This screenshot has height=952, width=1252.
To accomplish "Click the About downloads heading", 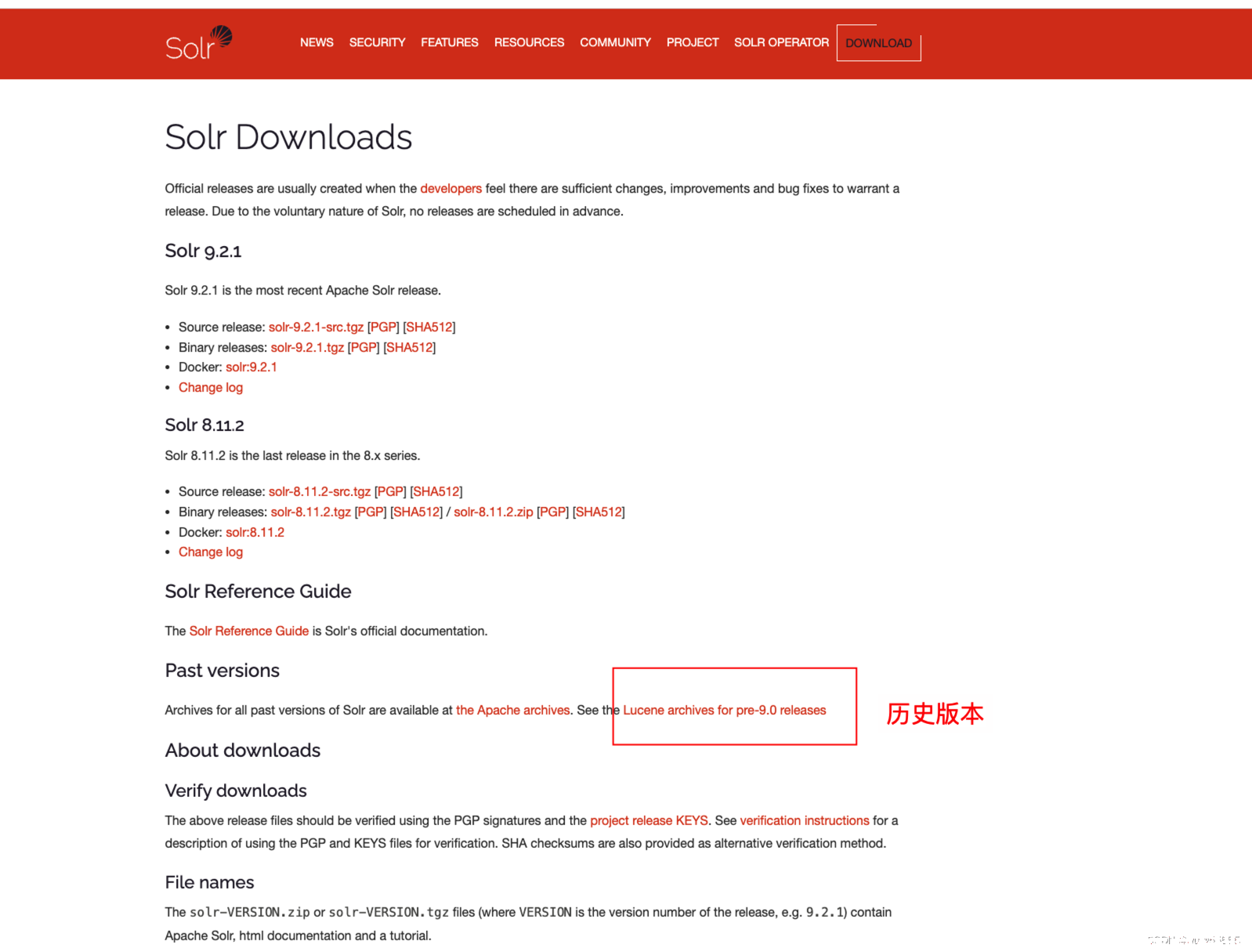I will click(x=243, y=750).
